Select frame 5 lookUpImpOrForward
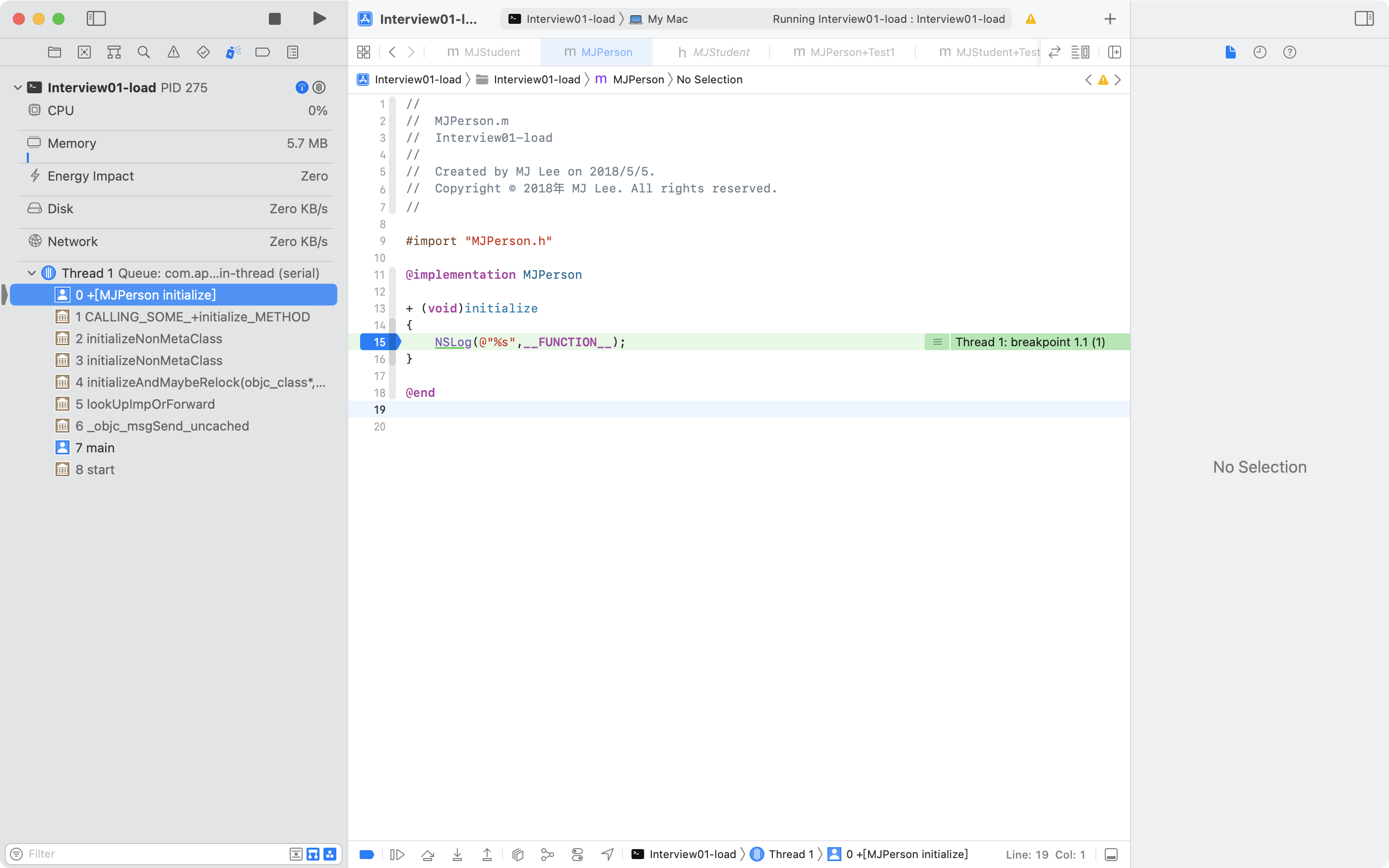1389x868 pixels. (173, 404)
